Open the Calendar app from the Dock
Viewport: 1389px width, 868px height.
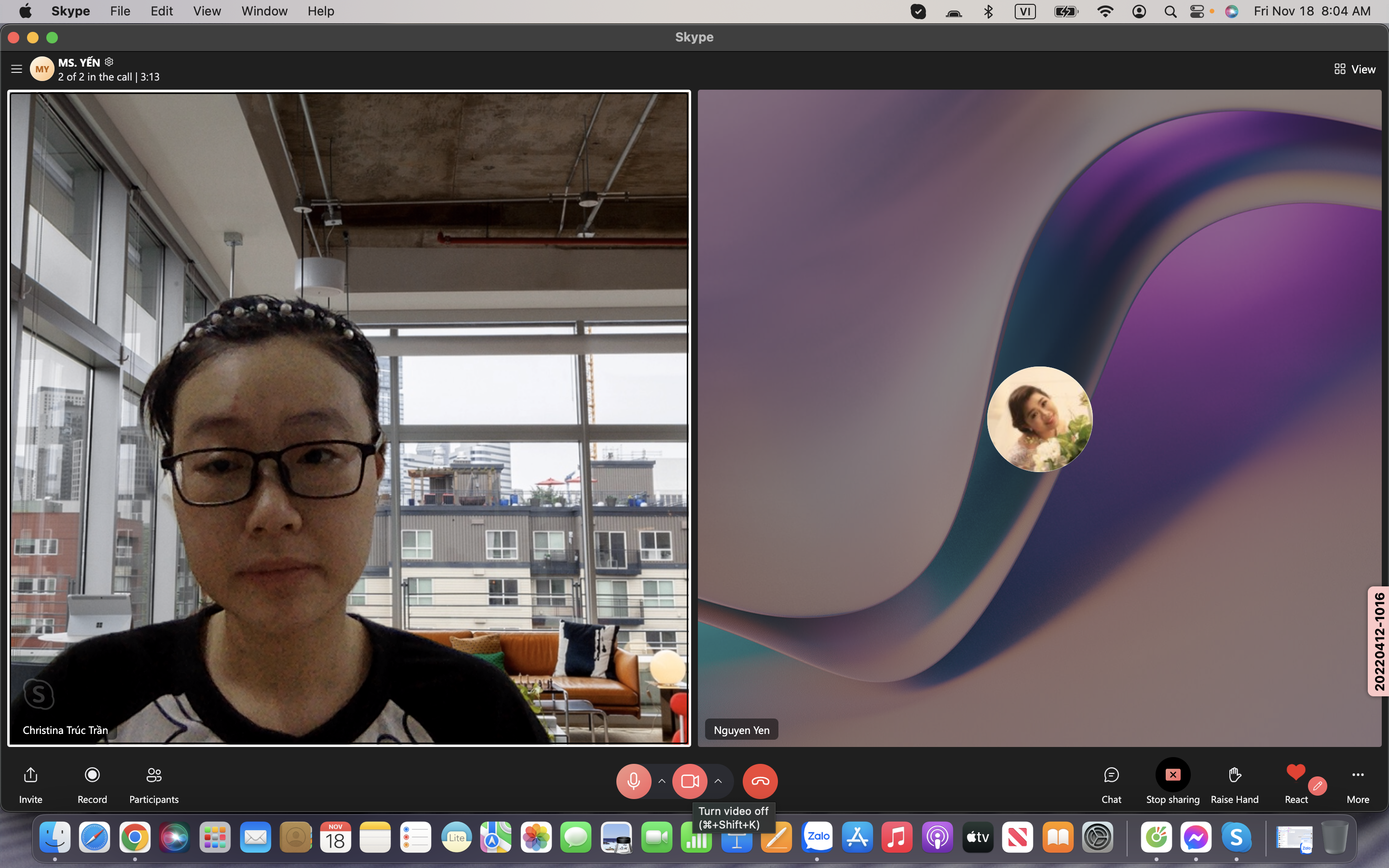tap(335, 838)
